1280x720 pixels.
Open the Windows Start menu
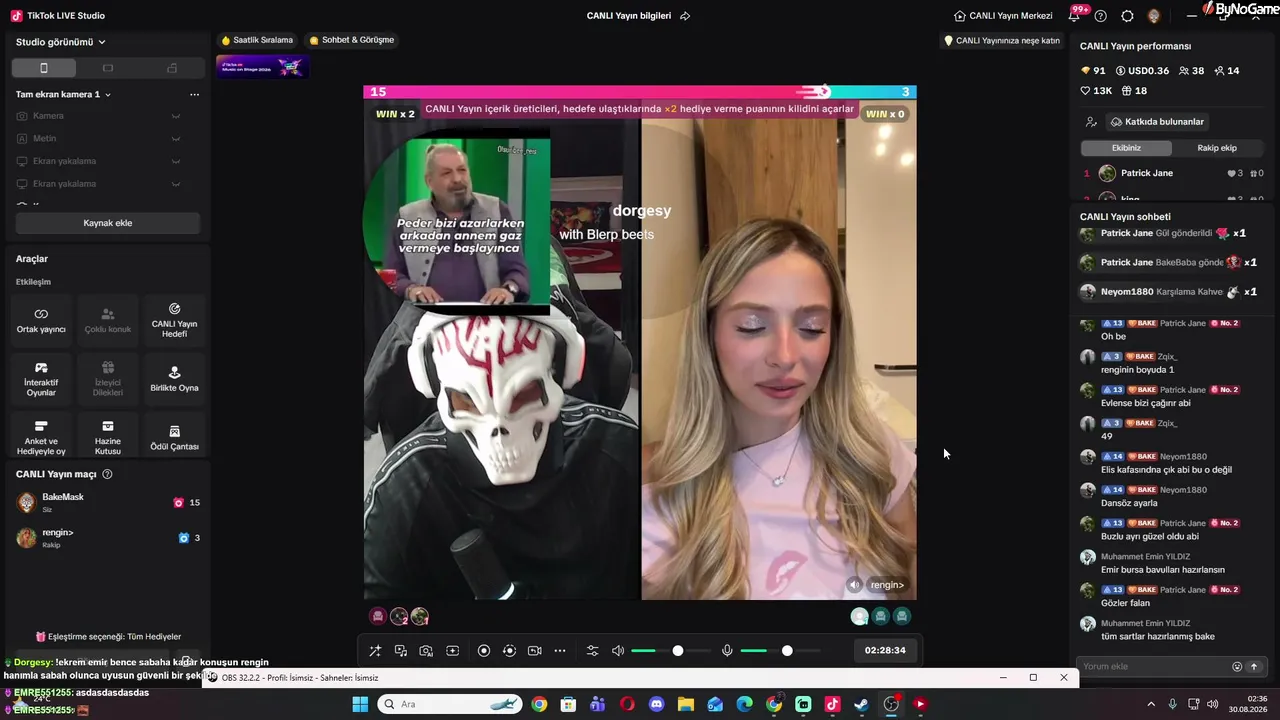[x=360, y=704]
